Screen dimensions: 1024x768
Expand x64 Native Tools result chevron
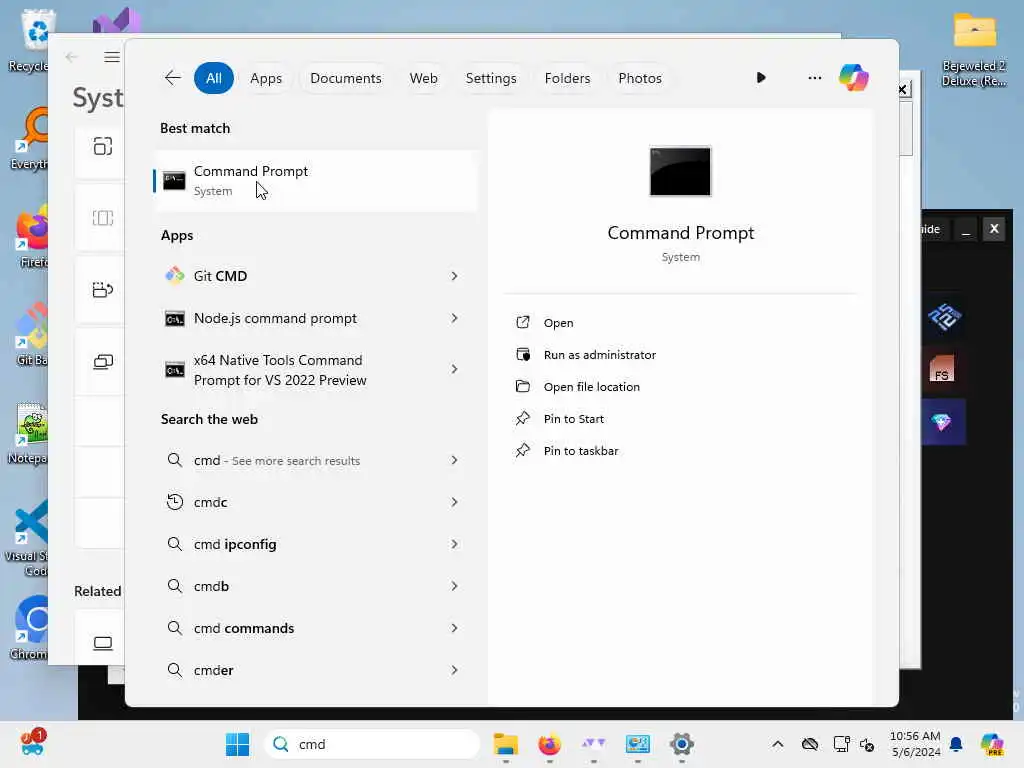coord(454,369)
